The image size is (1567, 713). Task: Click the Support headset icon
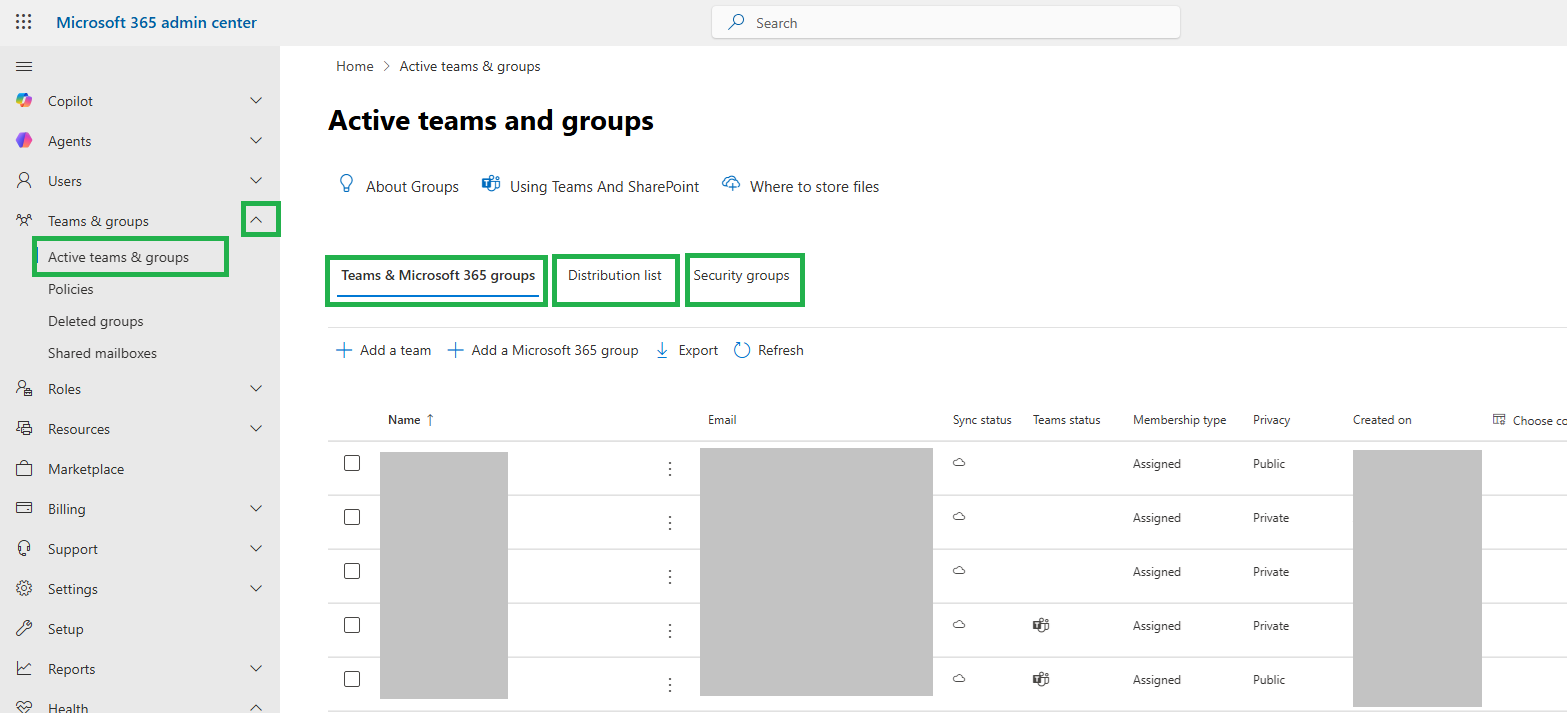24,548
